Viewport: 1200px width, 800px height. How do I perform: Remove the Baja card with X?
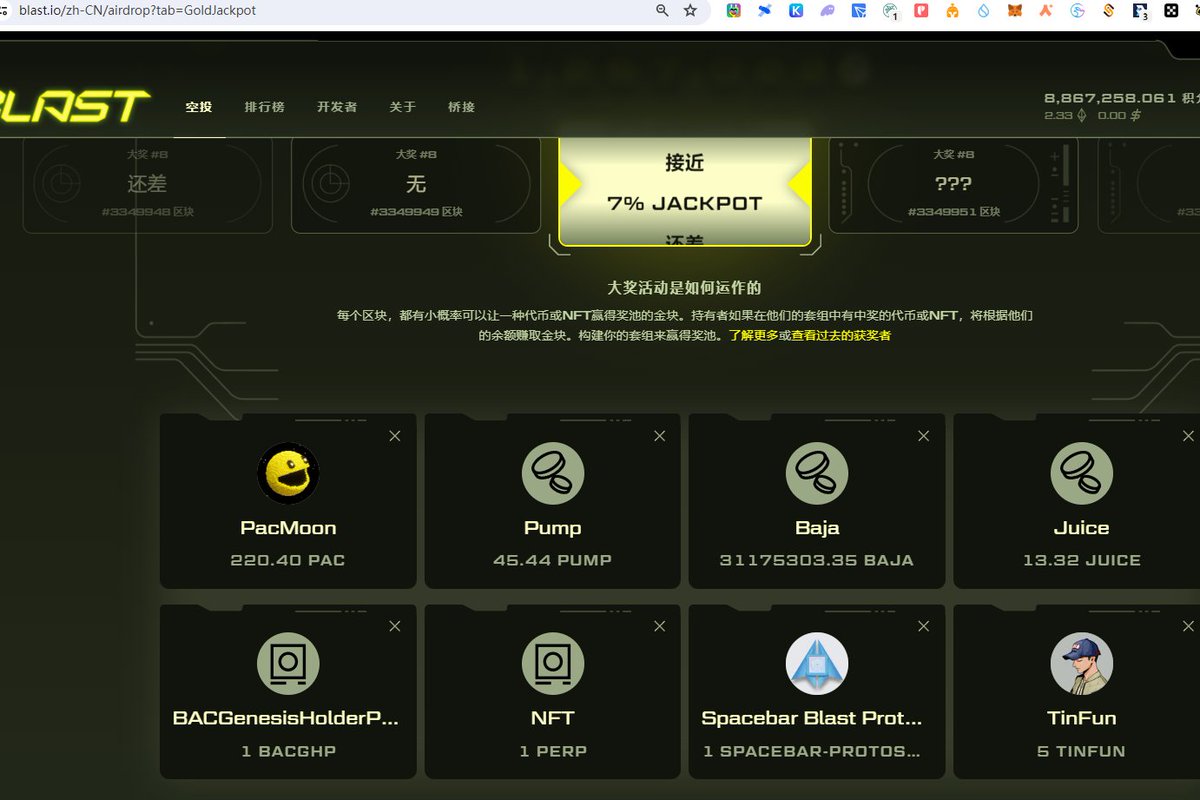tap(923, 436)
